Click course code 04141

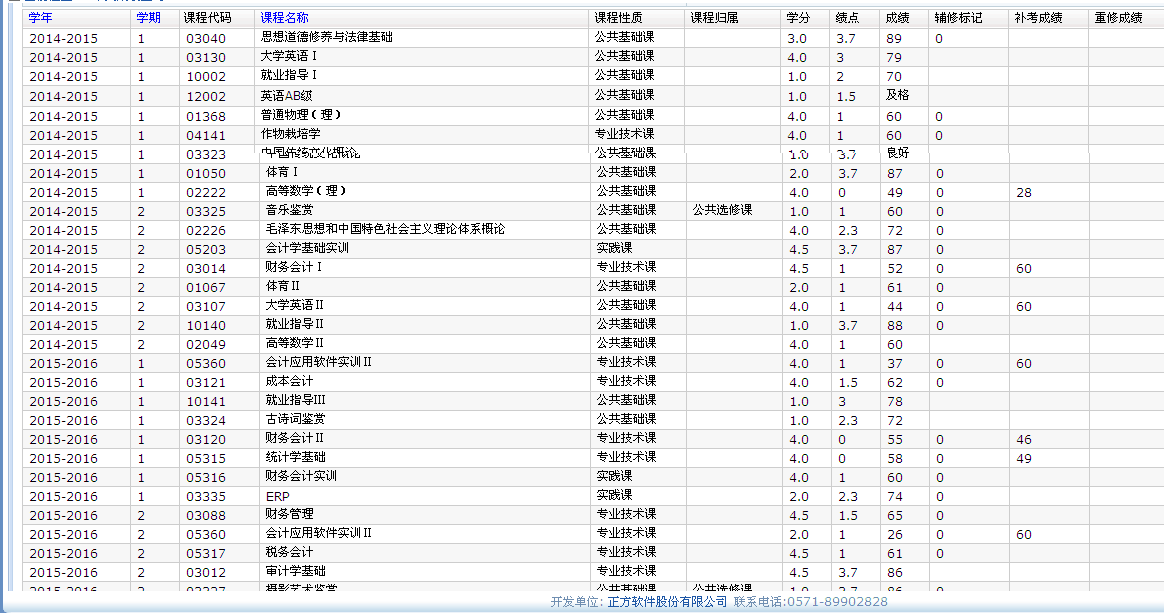[x=206, y=137]
